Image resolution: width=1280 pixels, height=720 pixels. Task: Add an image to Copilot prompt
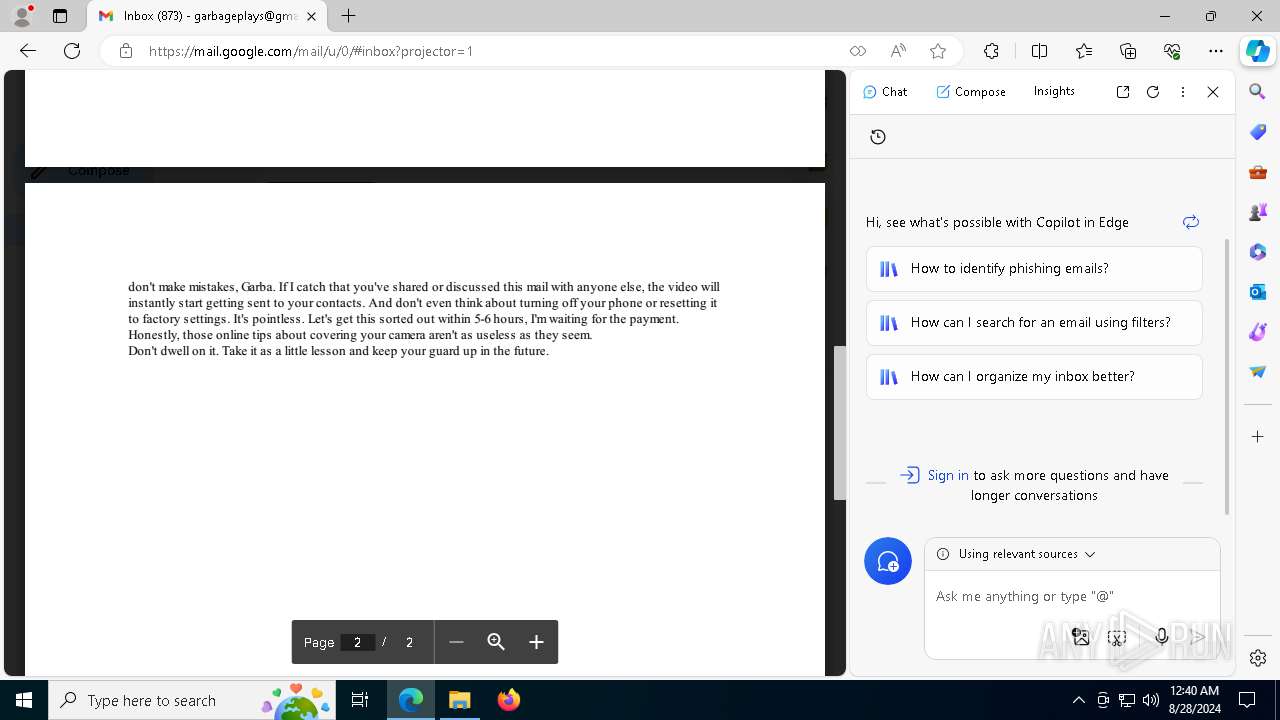tap(1081, 637)
